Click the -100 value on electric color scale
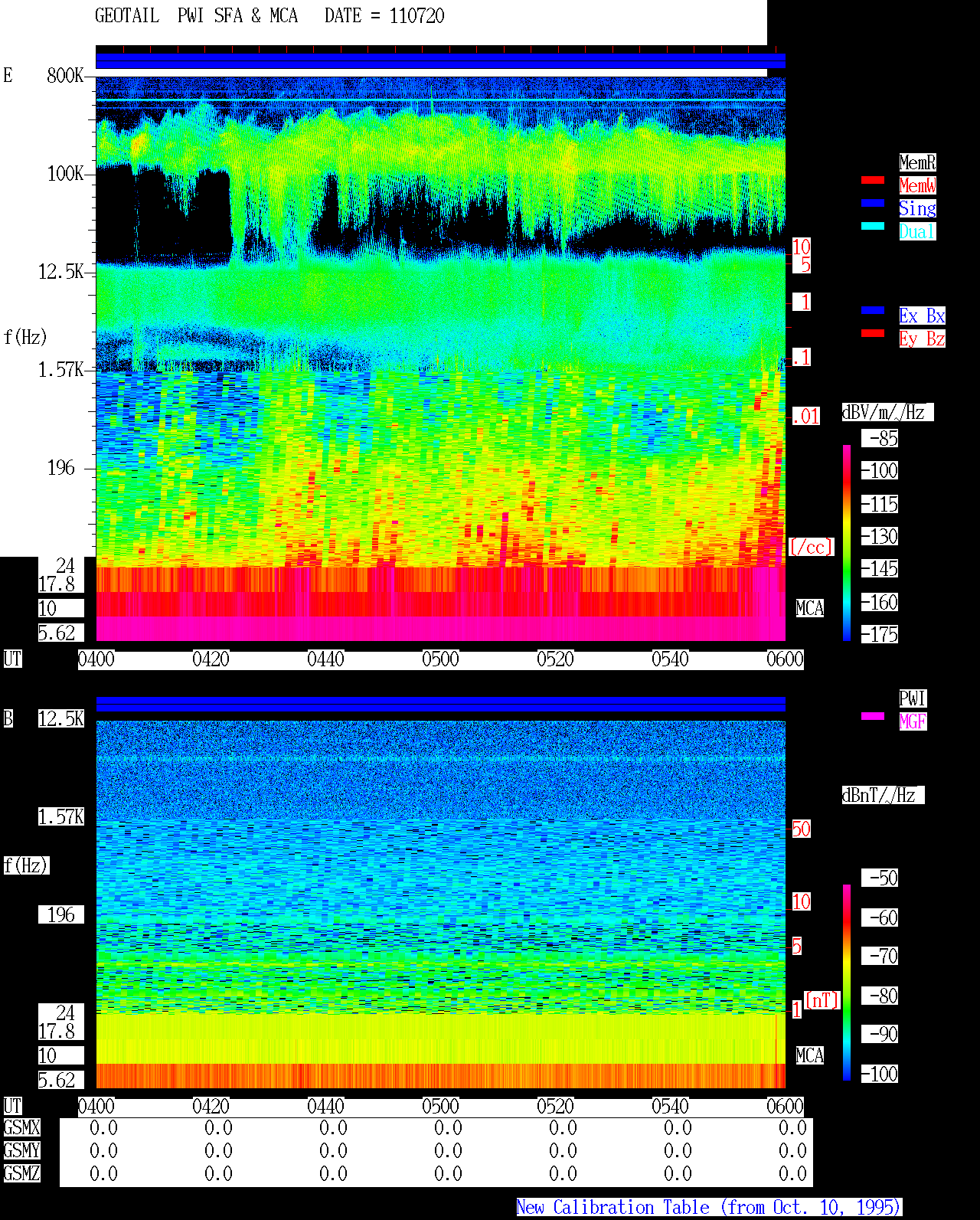 point(880,470)
